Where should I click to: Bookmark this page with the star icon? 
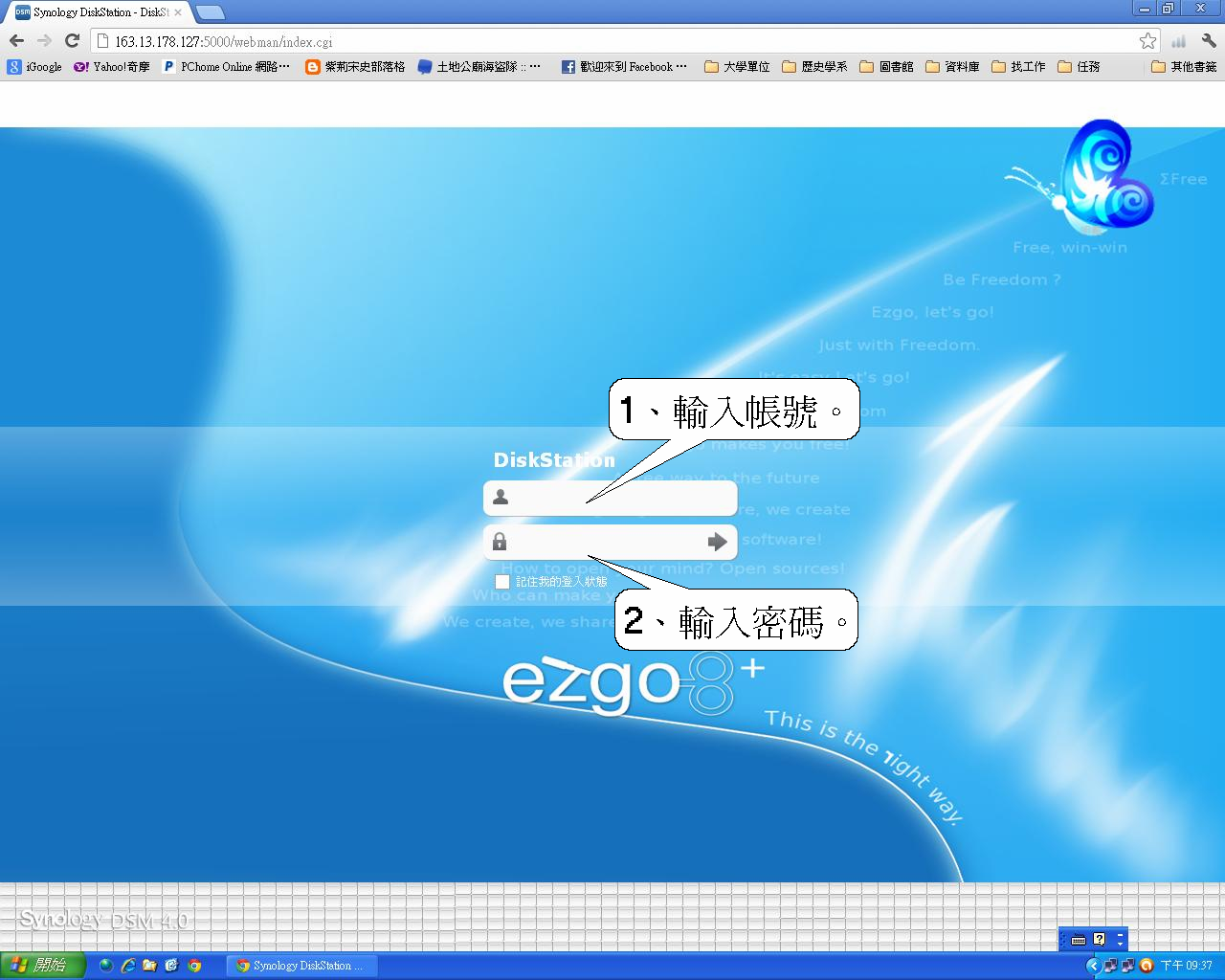coord(1147,40)
